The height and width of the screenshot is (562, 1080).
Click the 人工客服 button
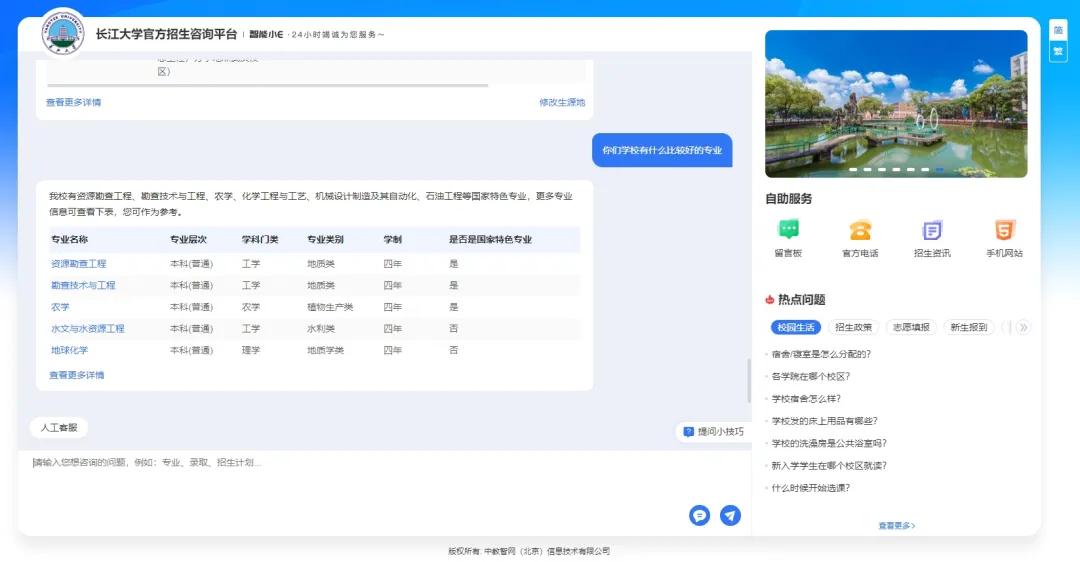[x=59, y=428]
